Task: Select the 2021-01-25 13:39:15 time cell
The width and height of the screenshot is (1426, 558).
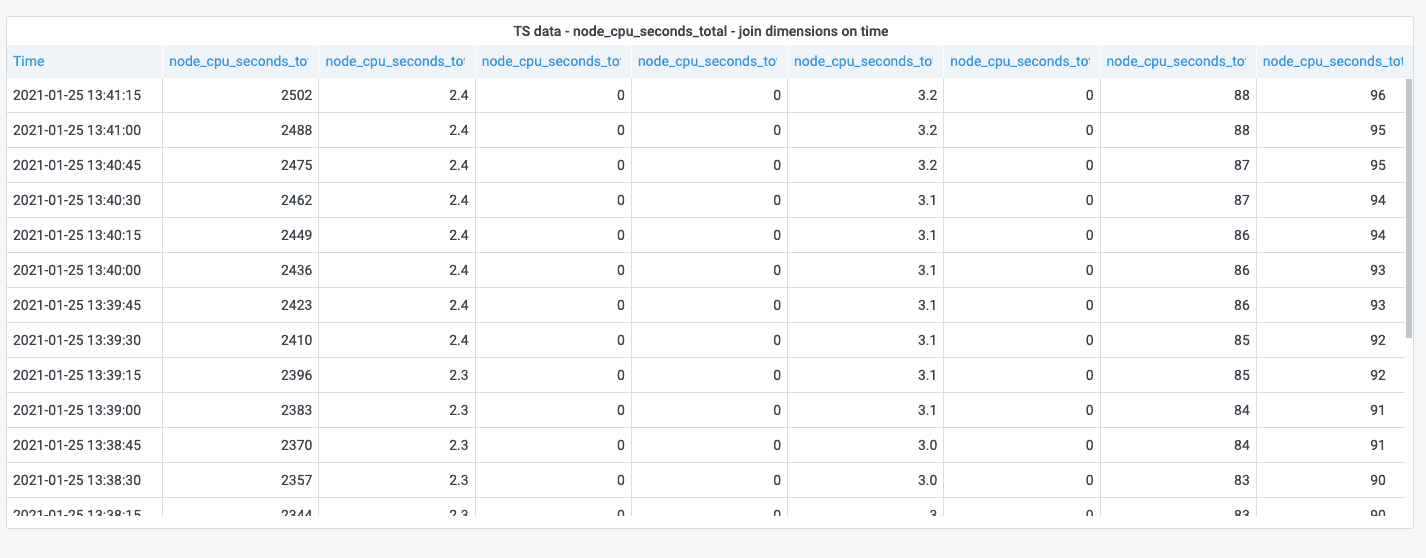Action: (76, 375)
